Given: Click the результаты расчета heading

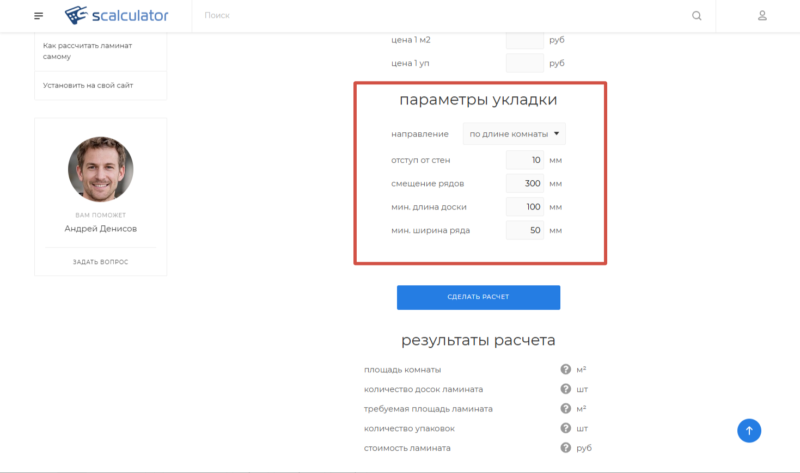Looking at the screenshot, I should (478, 340).
